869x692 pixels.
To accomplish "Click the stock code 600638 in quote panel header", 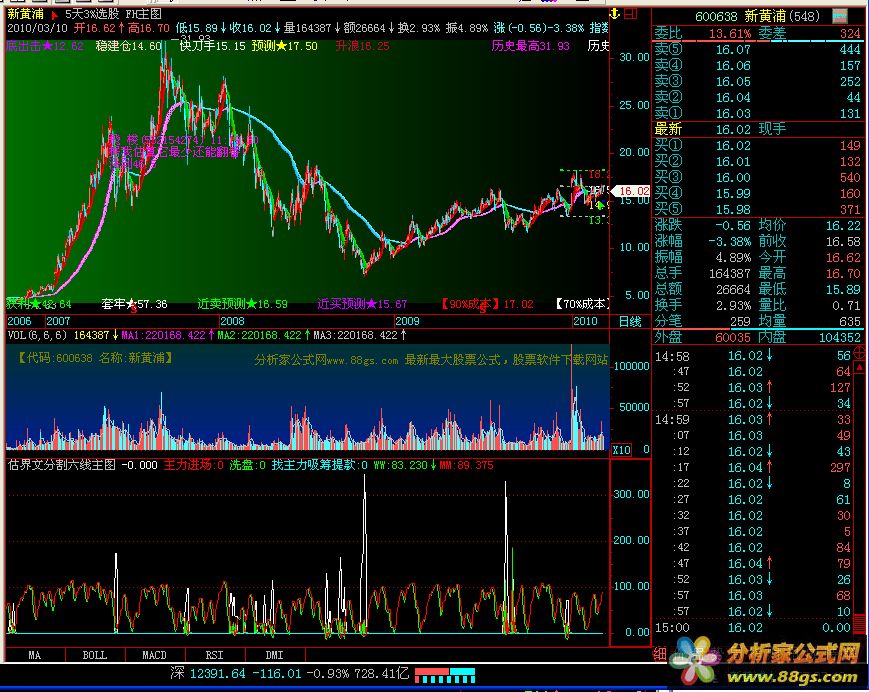I will pyautogui.click(x=716, y=17).
